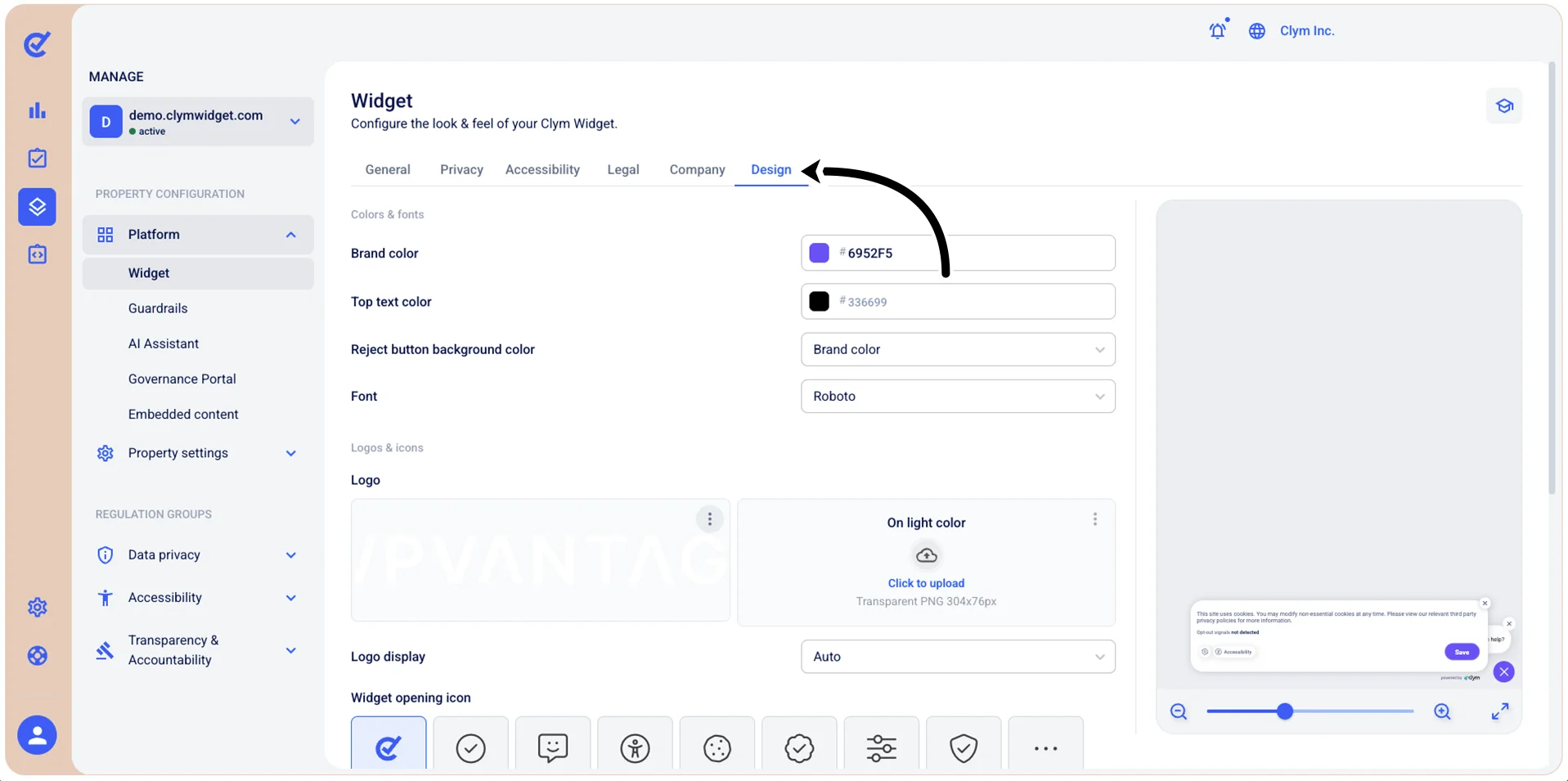The image size is (1568, 781).
Task: Open the checklist sidebar icon
Action: [x=38, y=158]
